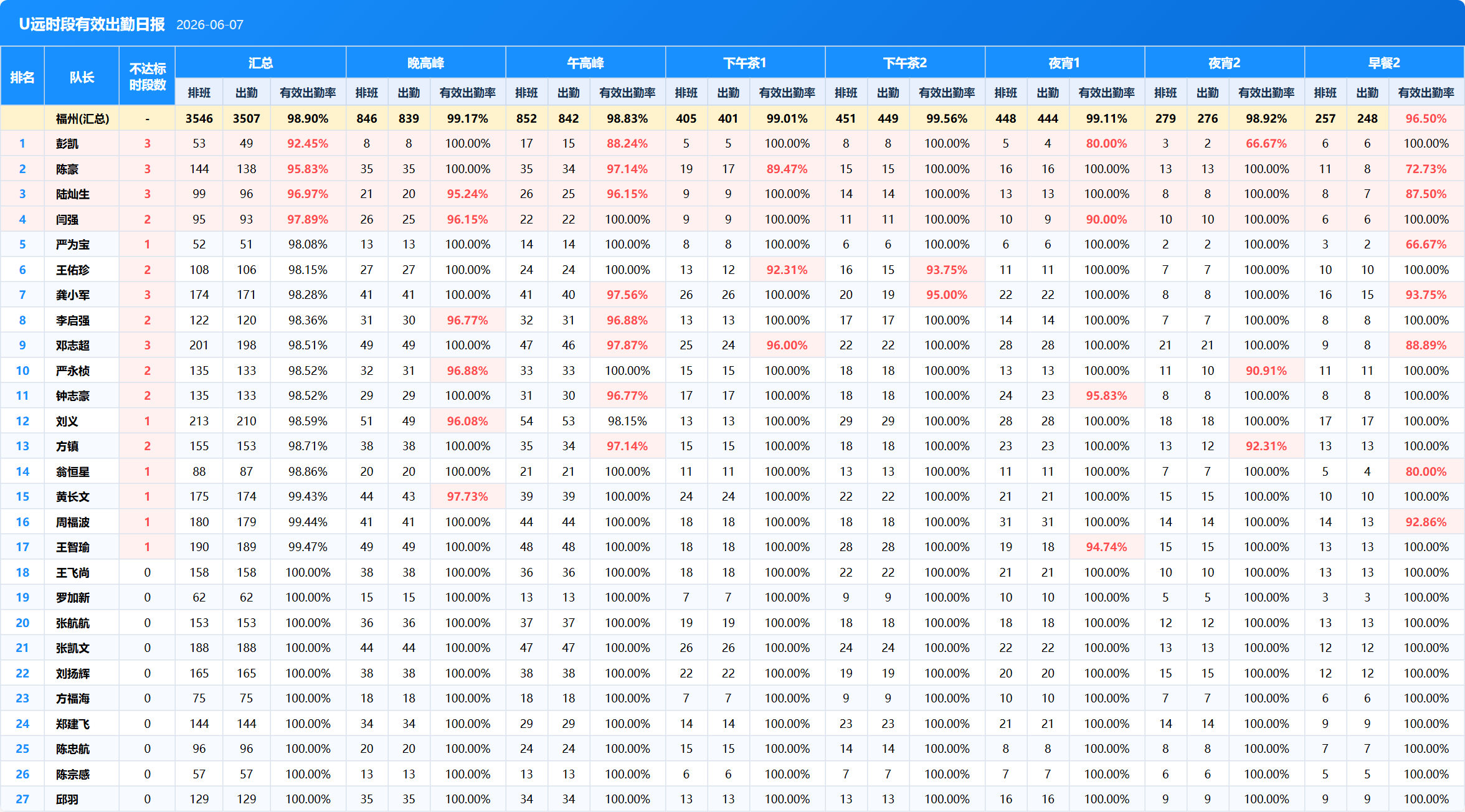This screenshot has height=812, width=1465.
Task: Select 陈豪's 下午茶1 rate 89.47%
Action: (x=787, y=169)
